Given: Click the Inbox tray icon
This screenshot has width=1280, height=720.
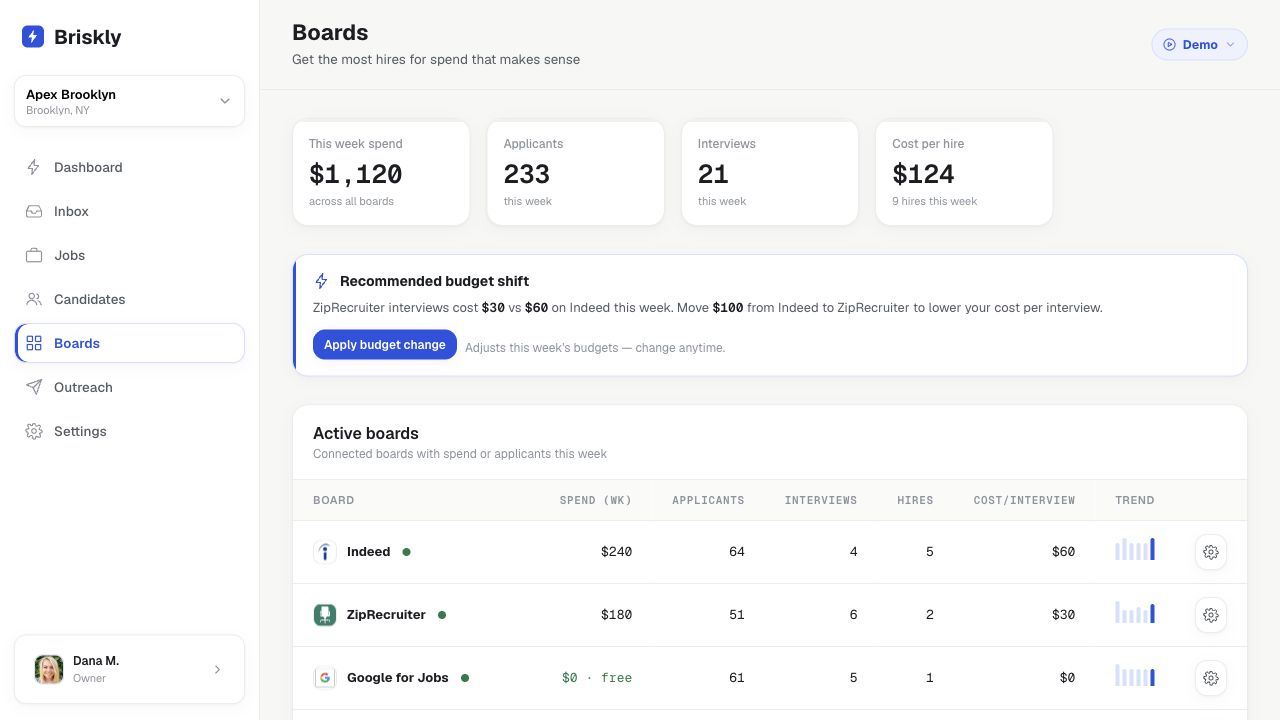Looking at the screenshot, I should (34, 211).
